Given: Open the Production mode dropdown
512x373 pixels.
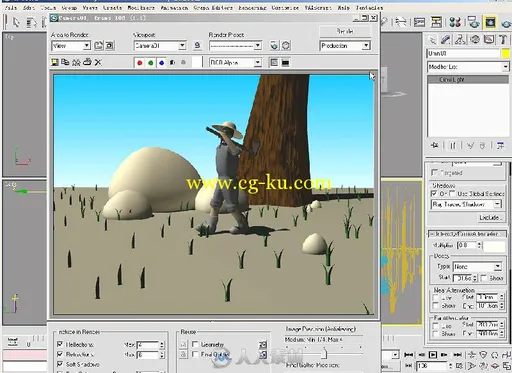Looking at the screenshot, I should click(345, 46).
